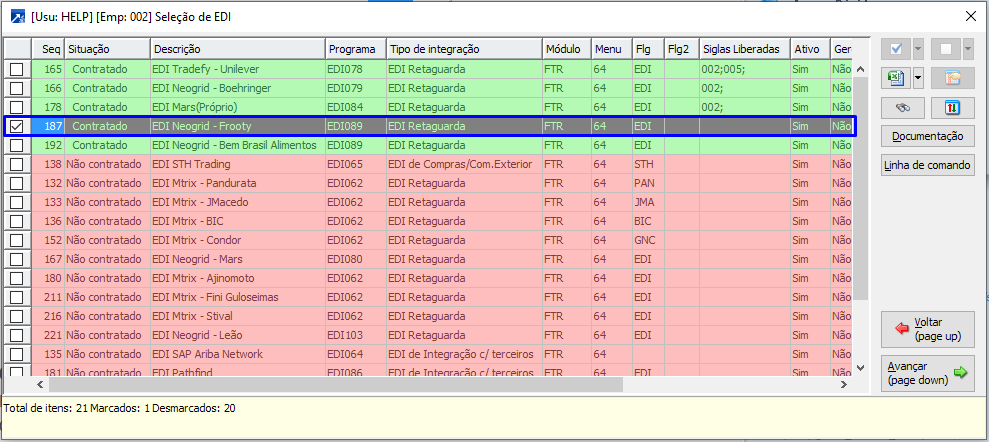The image size is (989, 442).
Task: Click the application icon in title bar
Action: coord(19,17)
